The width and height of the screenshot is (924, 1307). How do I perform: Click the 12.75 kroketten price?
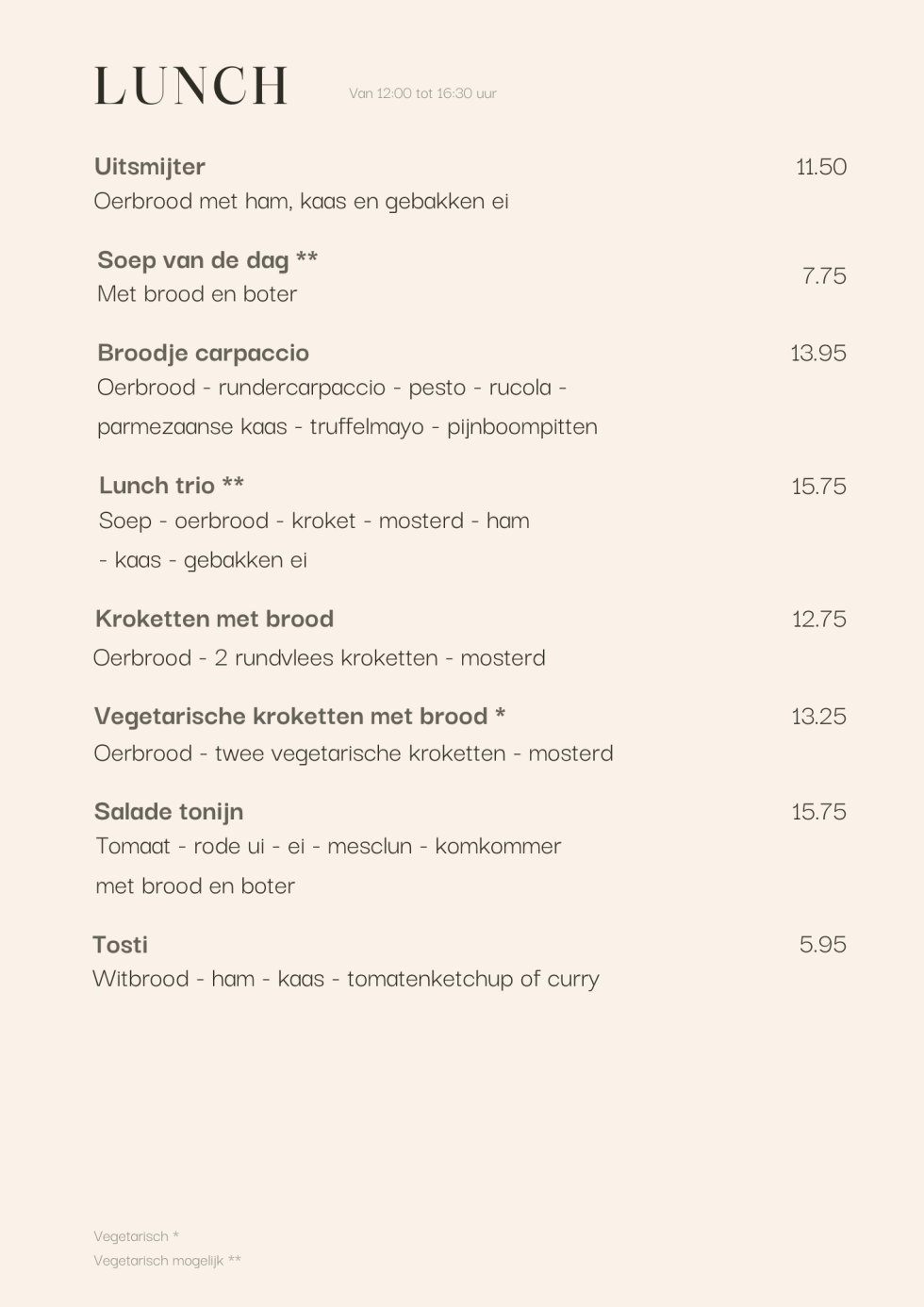818,619
